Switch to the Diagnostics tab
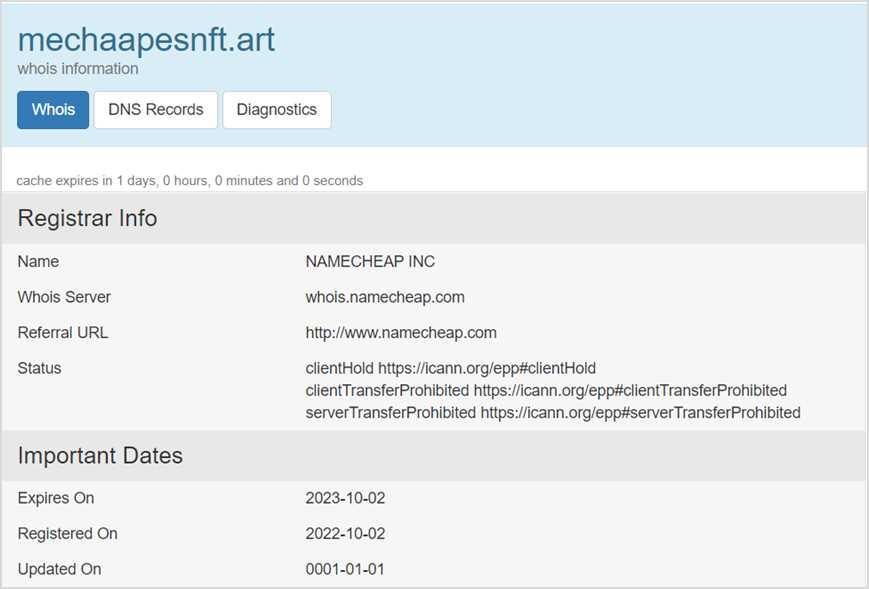Image resolution: width=869 pixels, height=589 pixels. [276, 110]
